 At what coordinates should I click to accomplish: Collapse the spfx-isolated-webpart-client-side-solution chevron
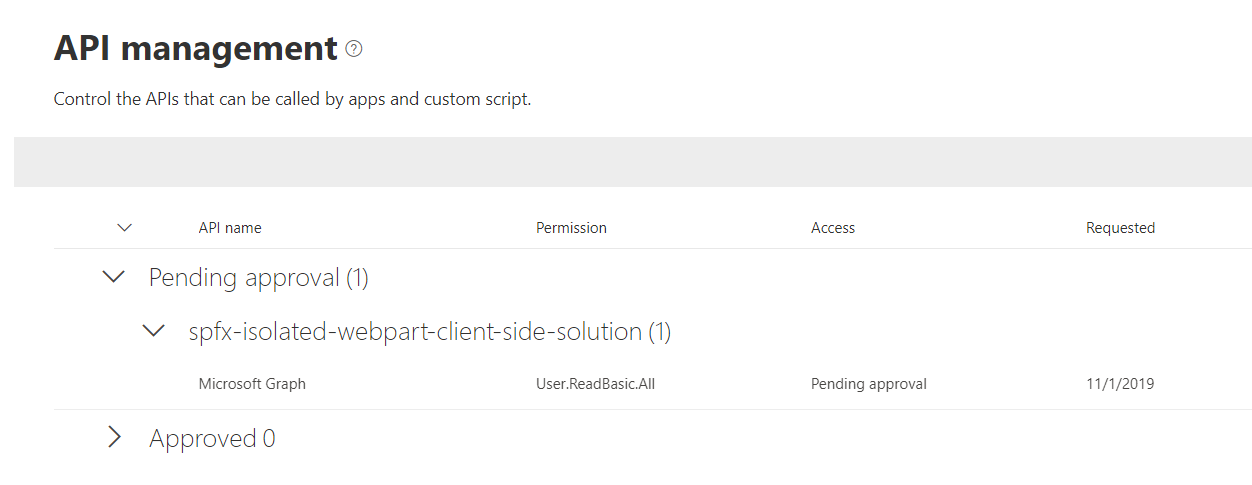pyautogui.click(x=154, y=330)
